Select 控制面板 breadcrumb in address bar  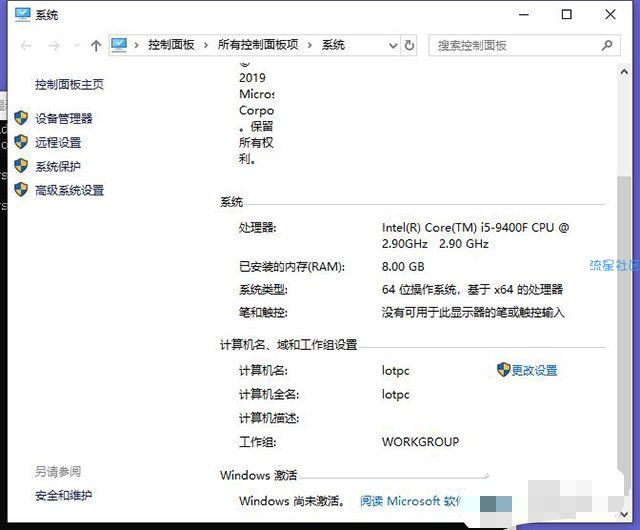171,45
